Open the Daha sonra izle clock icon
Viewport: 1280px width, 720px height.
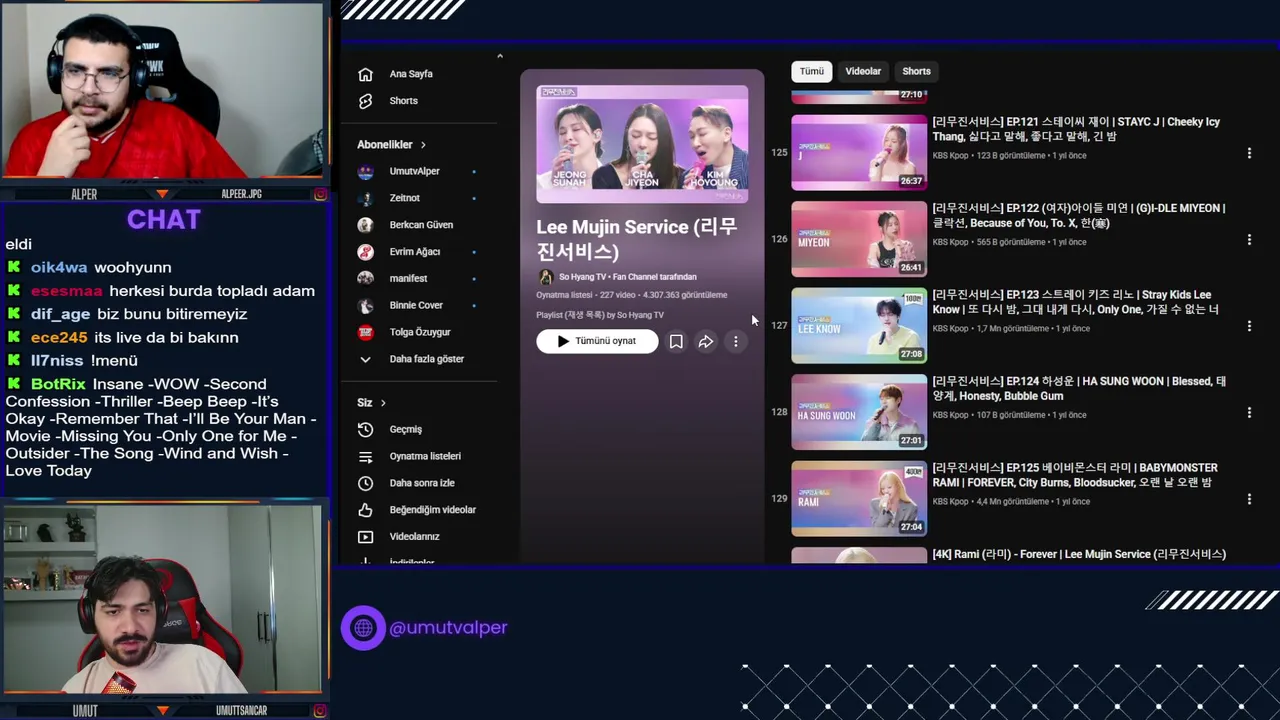(365, 483)
